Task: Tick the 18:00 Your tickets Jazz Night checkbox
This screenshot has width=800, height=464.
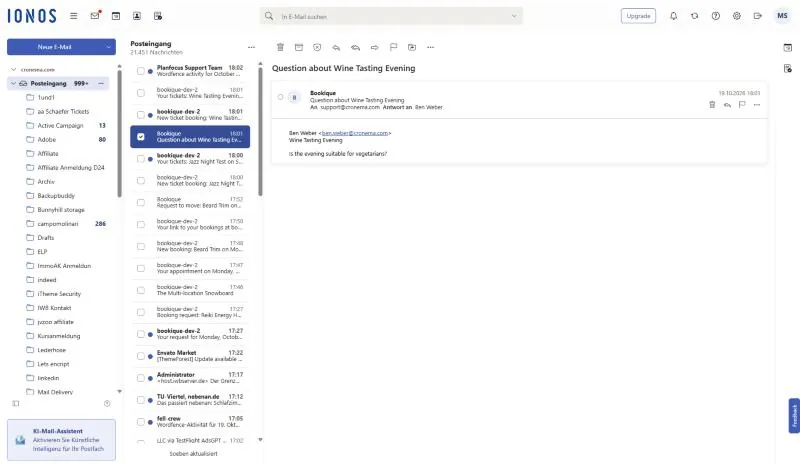Action: (x=141, y=159)
